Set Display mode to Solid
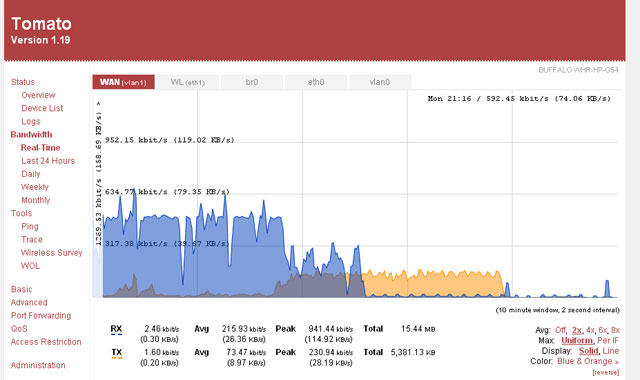Image resolution: width=640 pixels, height=380 pixels. click(x=588, y=351)
